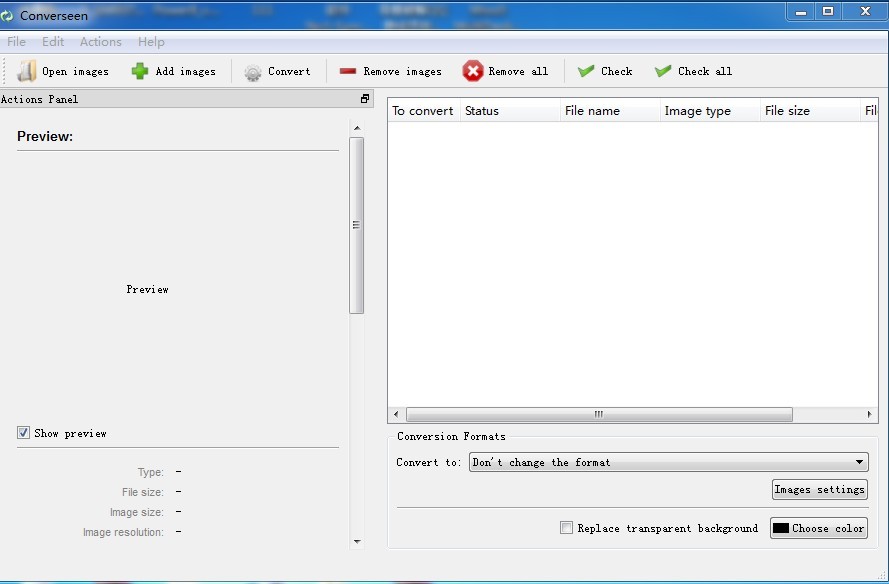889x584 pixels.
Task: Click the gear Convert icon
Action: point(252,73)
